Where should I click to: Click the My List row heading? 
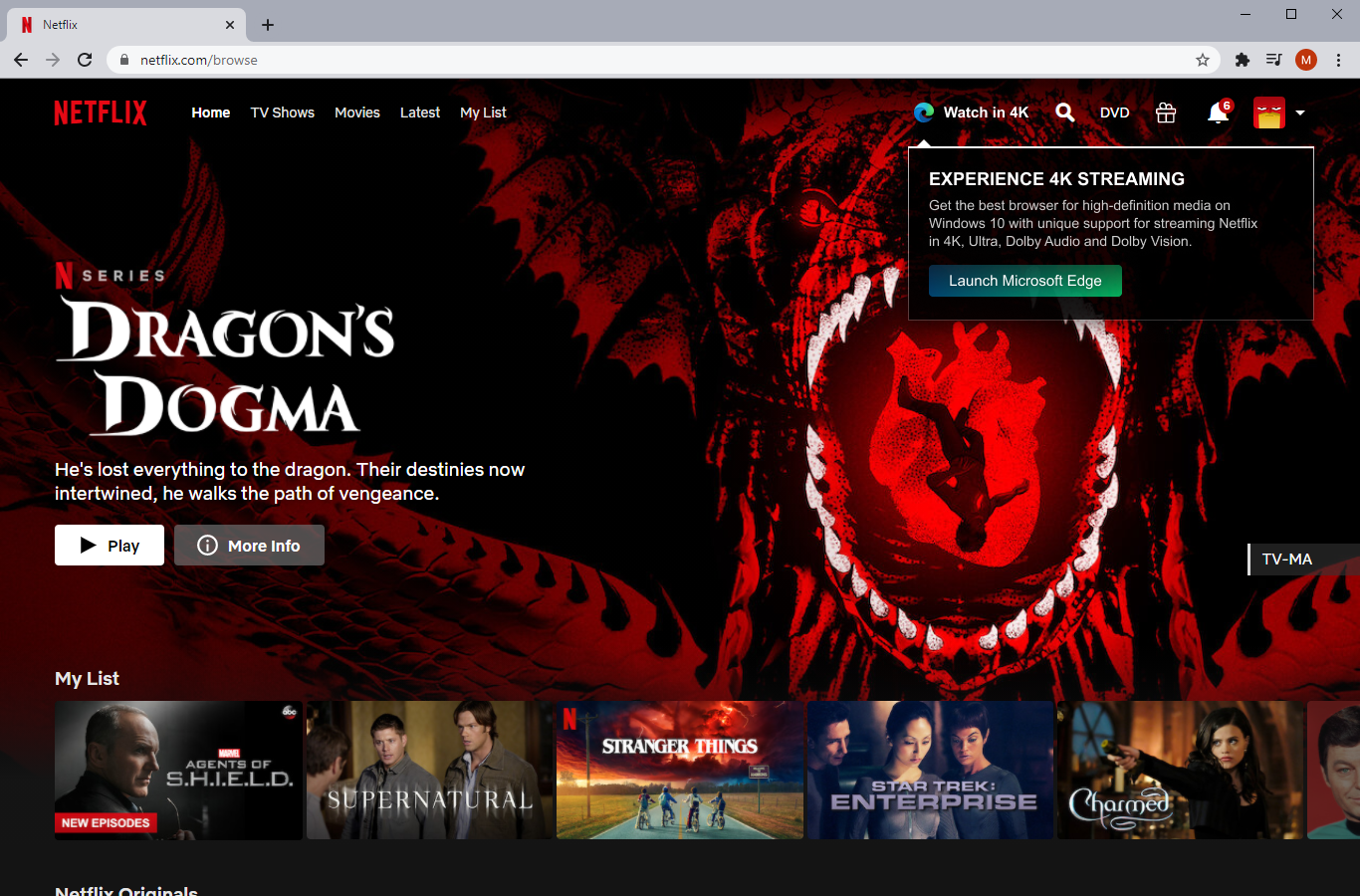pyautogui.click(x=87, y=678)
